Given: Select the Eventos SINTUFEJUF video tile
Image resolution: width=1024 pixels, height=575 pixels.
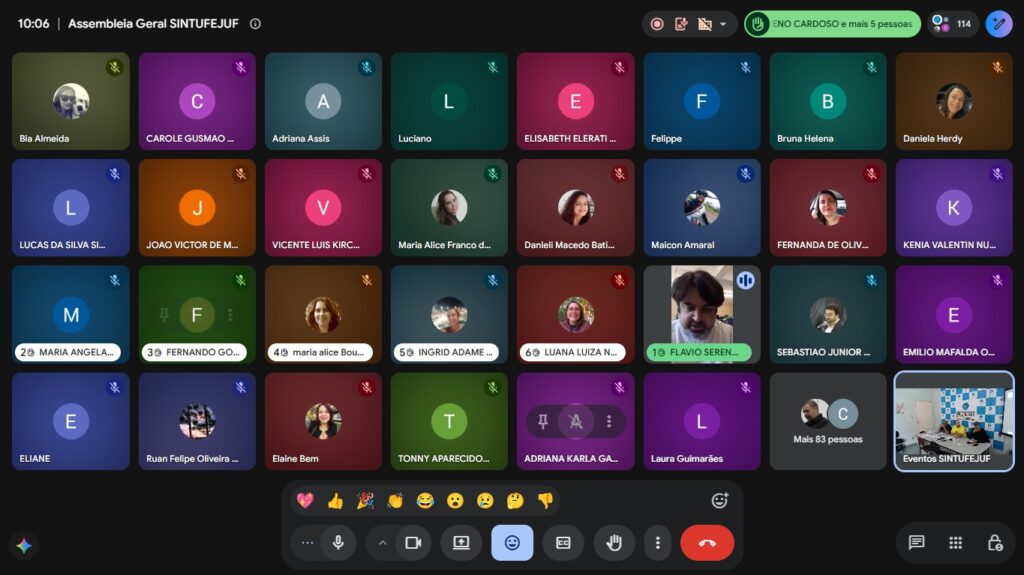Looking at the screenshot, I should (x=953, y=421).
